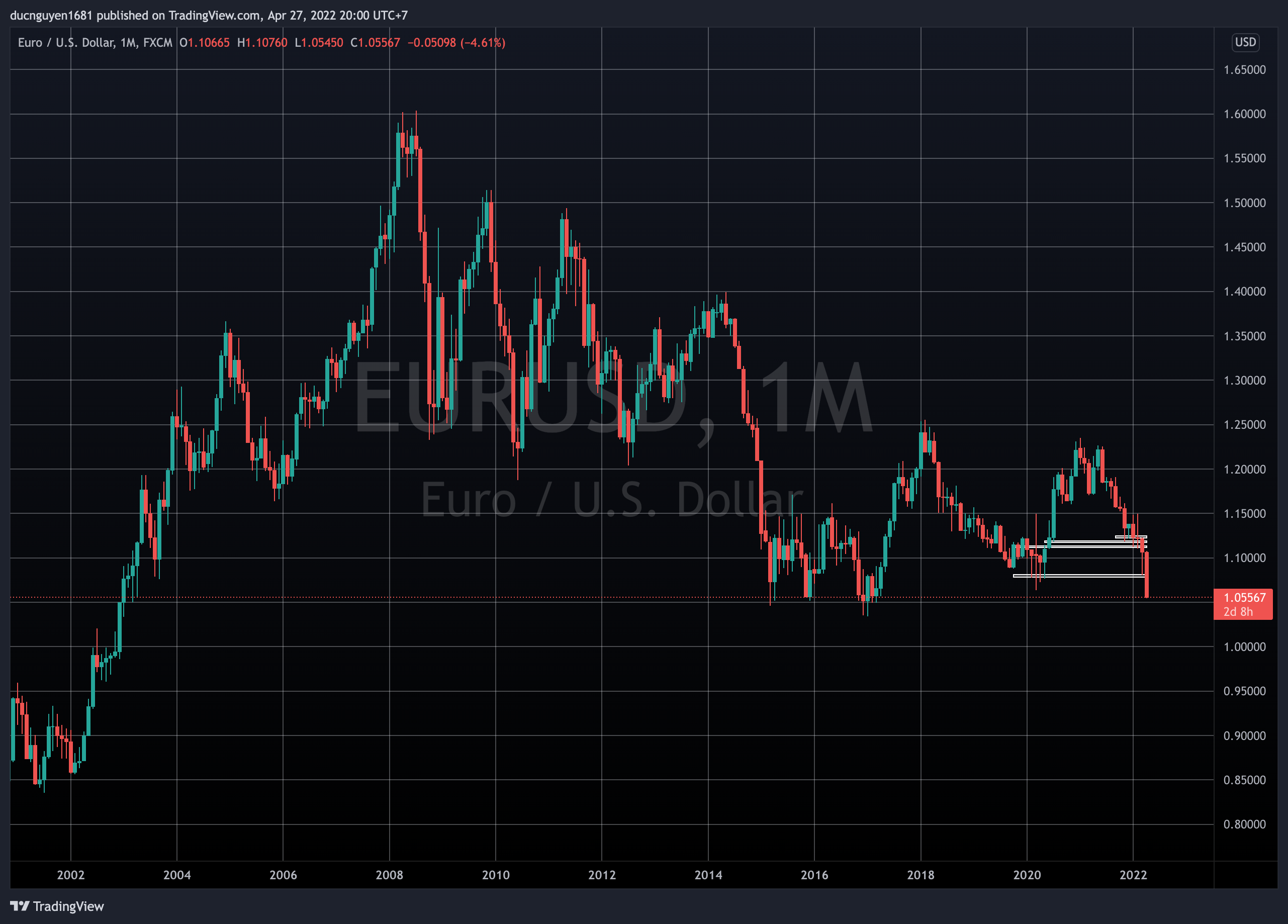The image size is (1288, 924).
Task: Click the 2010 time axis label
Action: (496, 875)
